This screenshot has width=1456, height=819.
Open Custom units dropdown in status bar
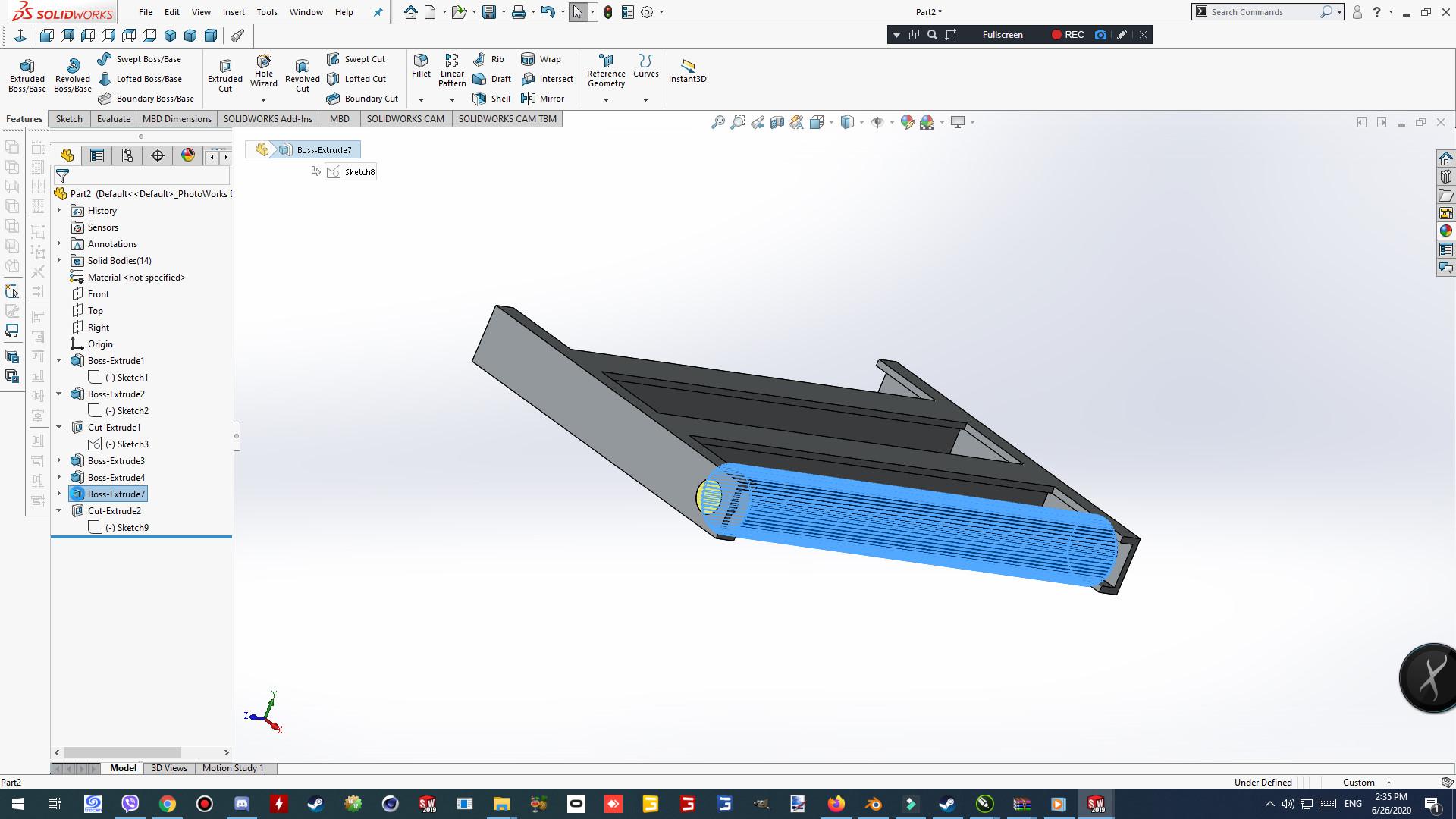click(x=1367, y=783)
